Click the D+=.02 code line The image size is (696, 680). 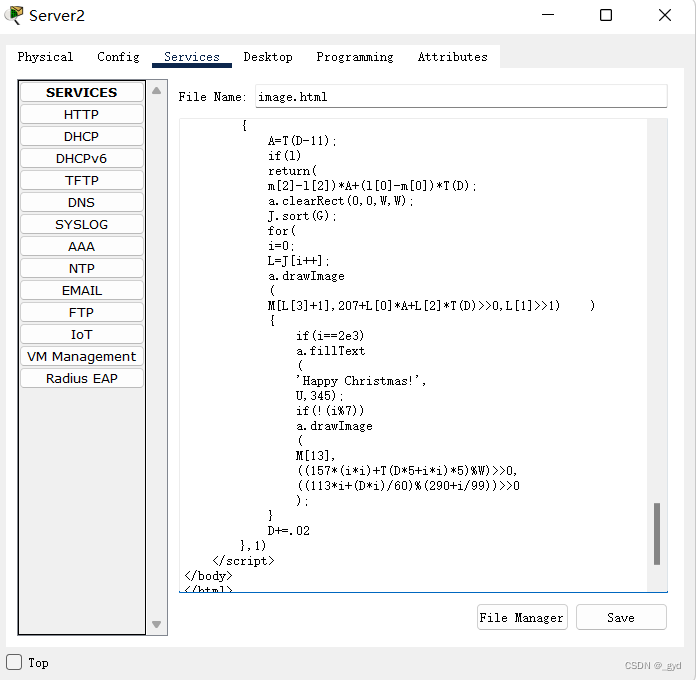(x=289, y=530)
